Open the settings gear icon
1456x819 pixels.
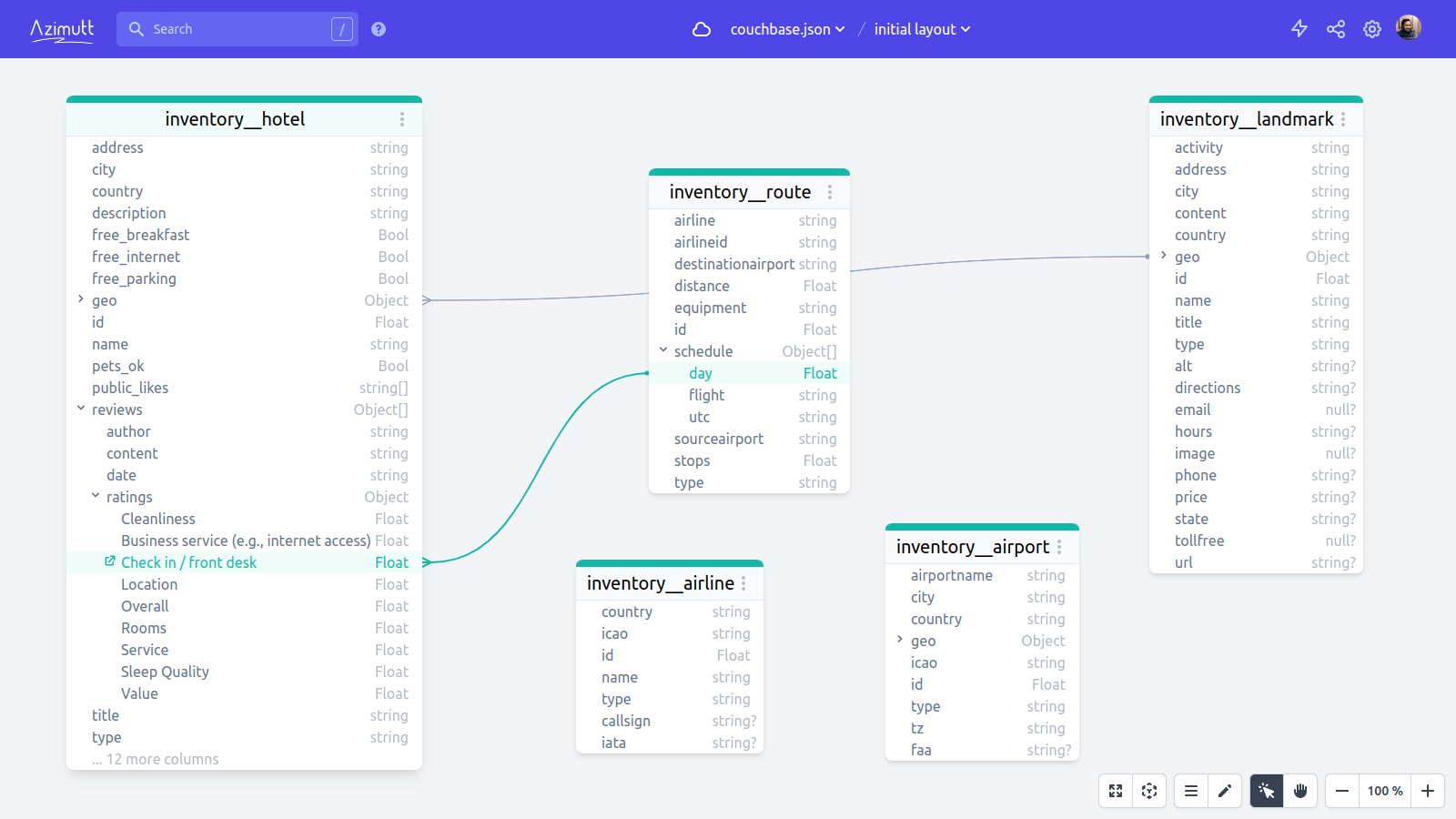[1372, 28]
